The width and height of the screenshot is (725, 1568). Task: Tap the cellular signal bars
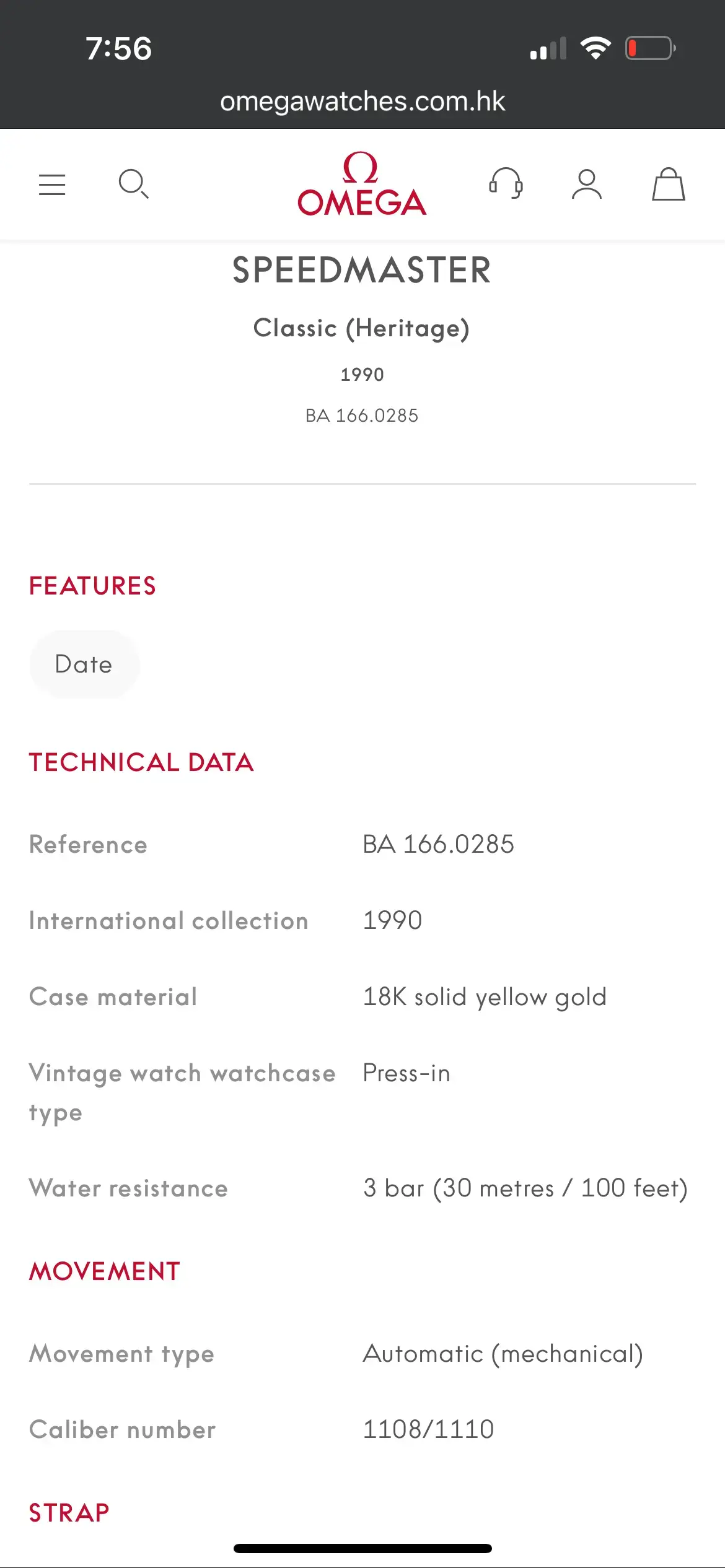548,49
